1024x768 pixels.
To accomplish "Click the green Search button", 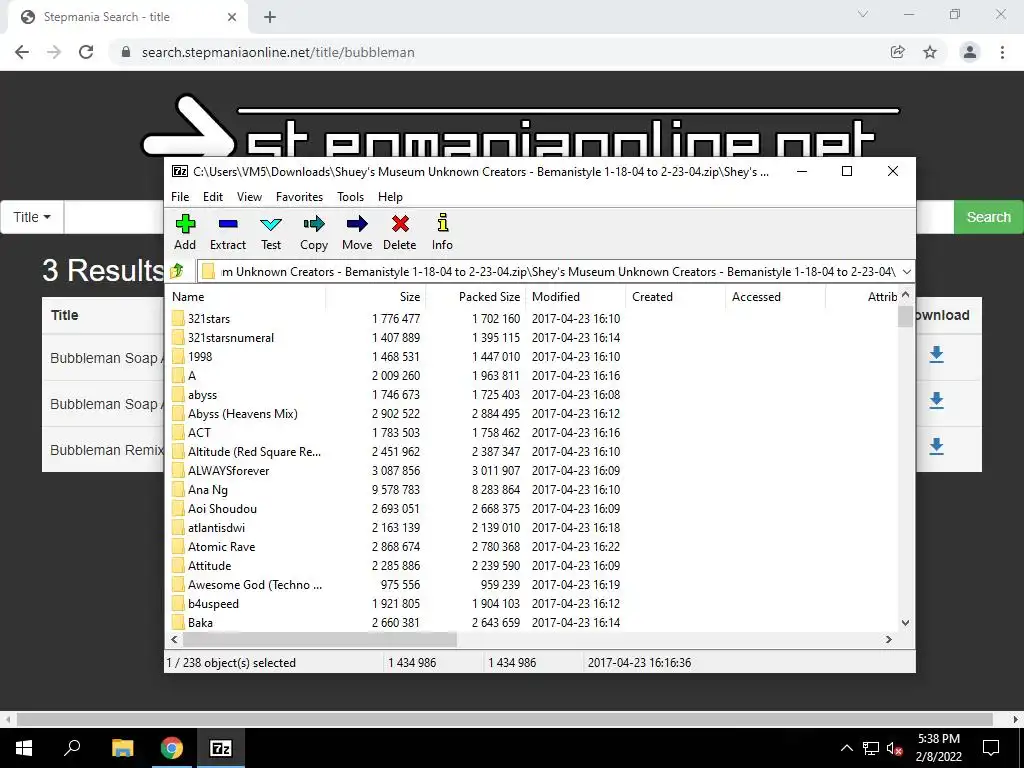I will (x=988, y=217).
